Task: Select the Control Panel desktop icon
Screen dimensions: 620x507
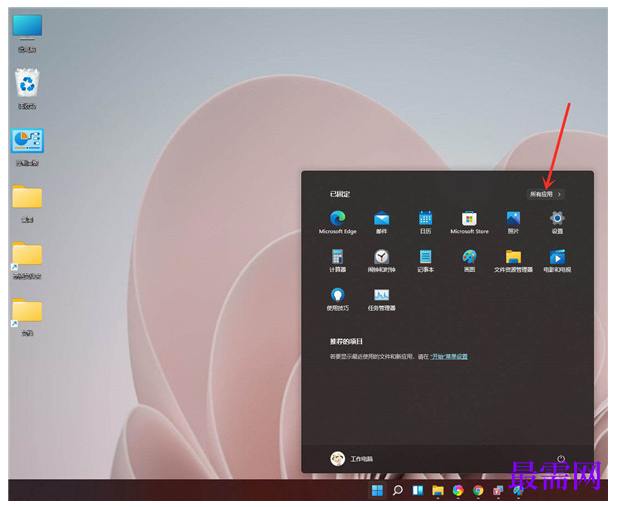Action: [27, 147]
